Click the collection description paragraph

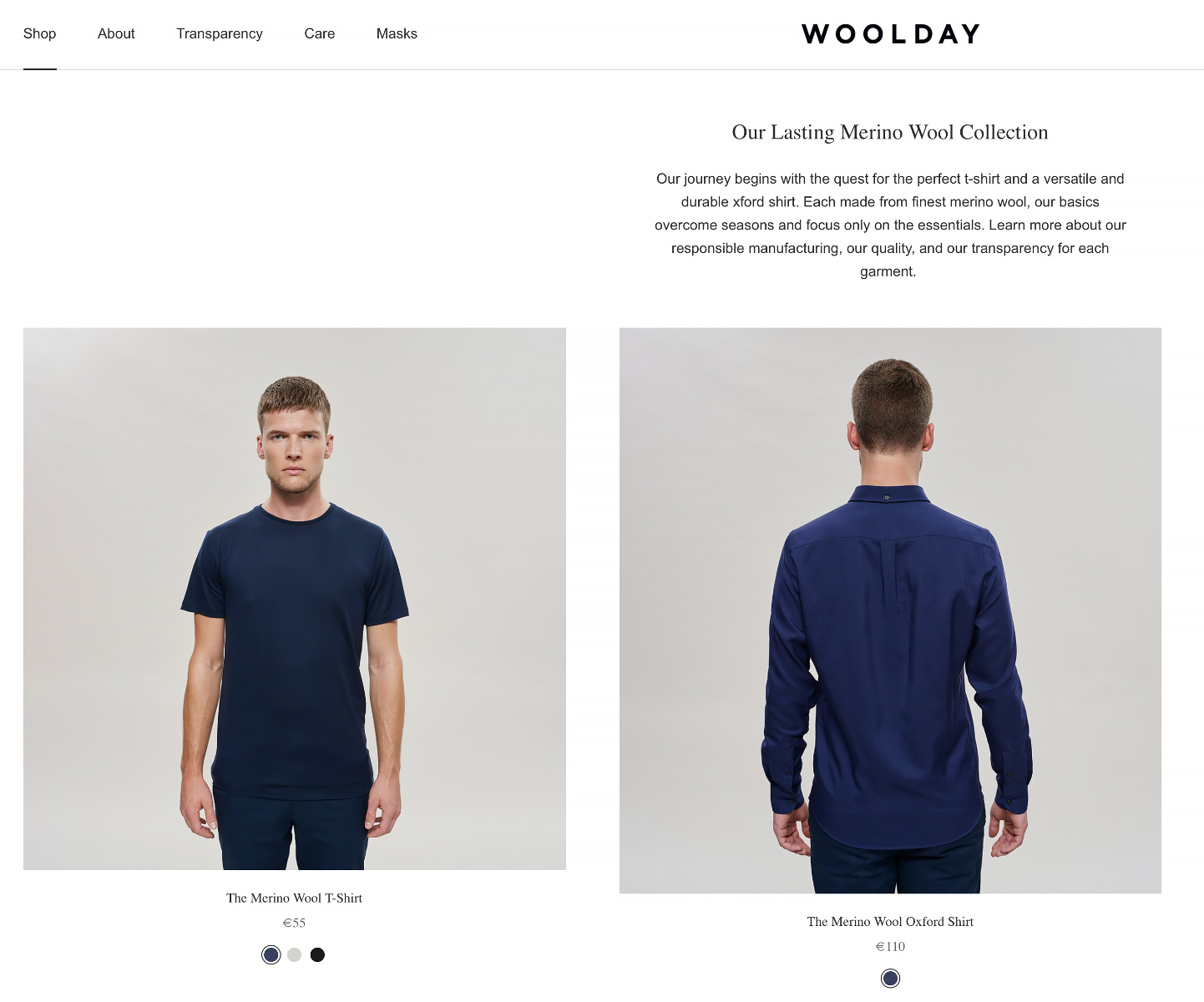890,225
